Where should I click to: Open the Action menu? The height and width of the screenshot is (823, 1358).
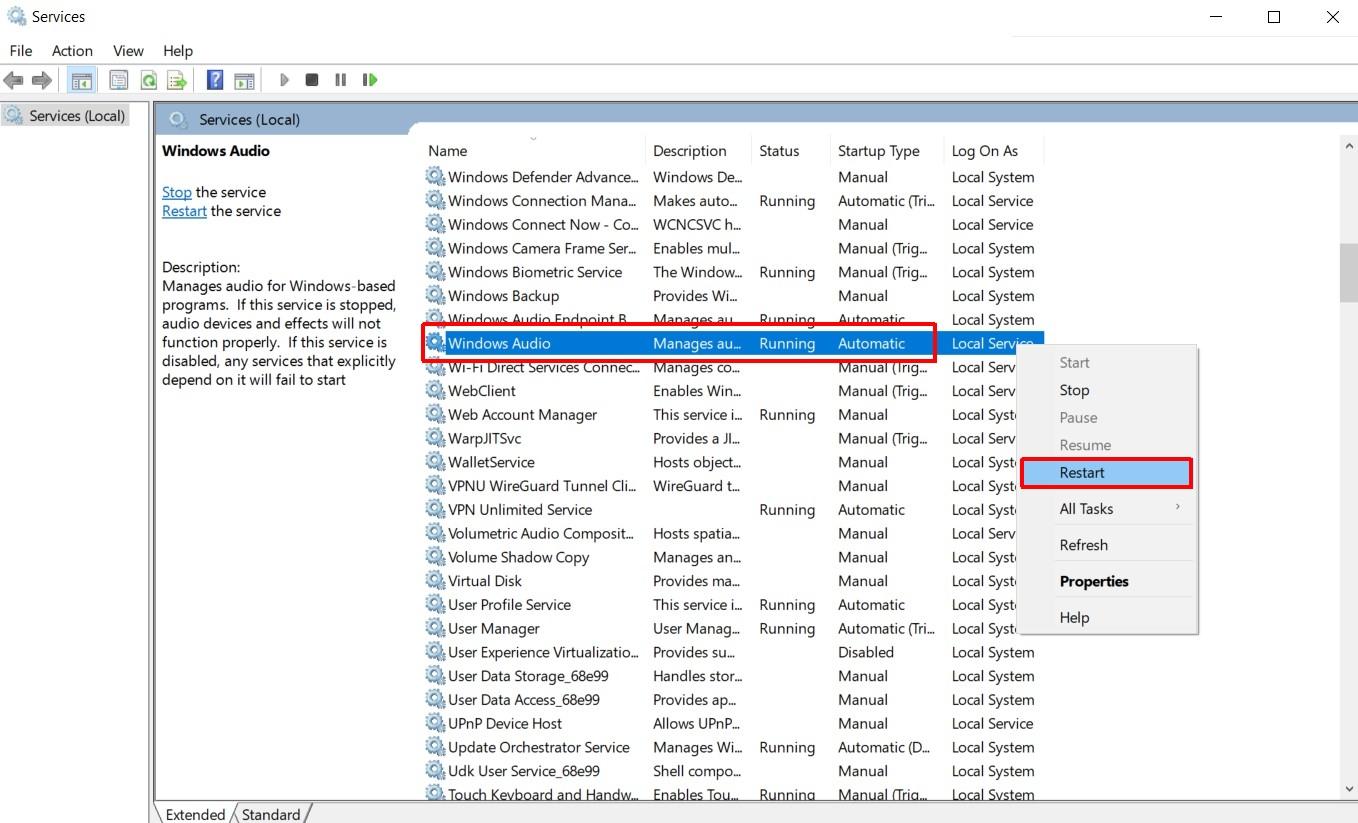(x=72, y=51)
